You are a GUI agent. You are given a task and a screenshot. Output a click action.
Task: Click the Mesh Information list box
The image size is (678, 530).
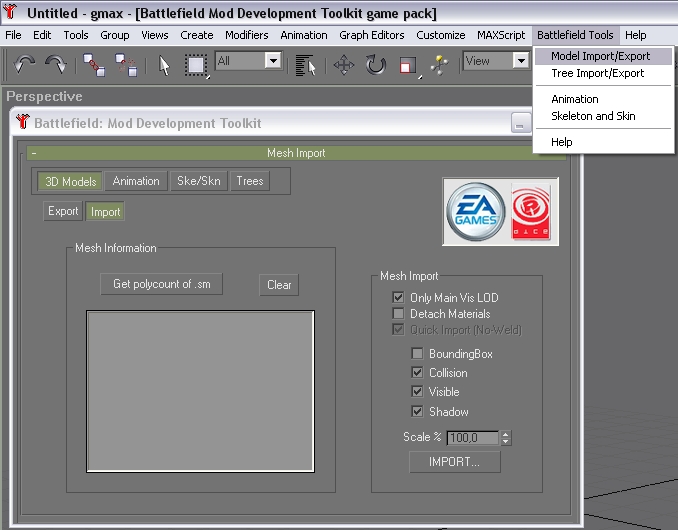[200, 392]
